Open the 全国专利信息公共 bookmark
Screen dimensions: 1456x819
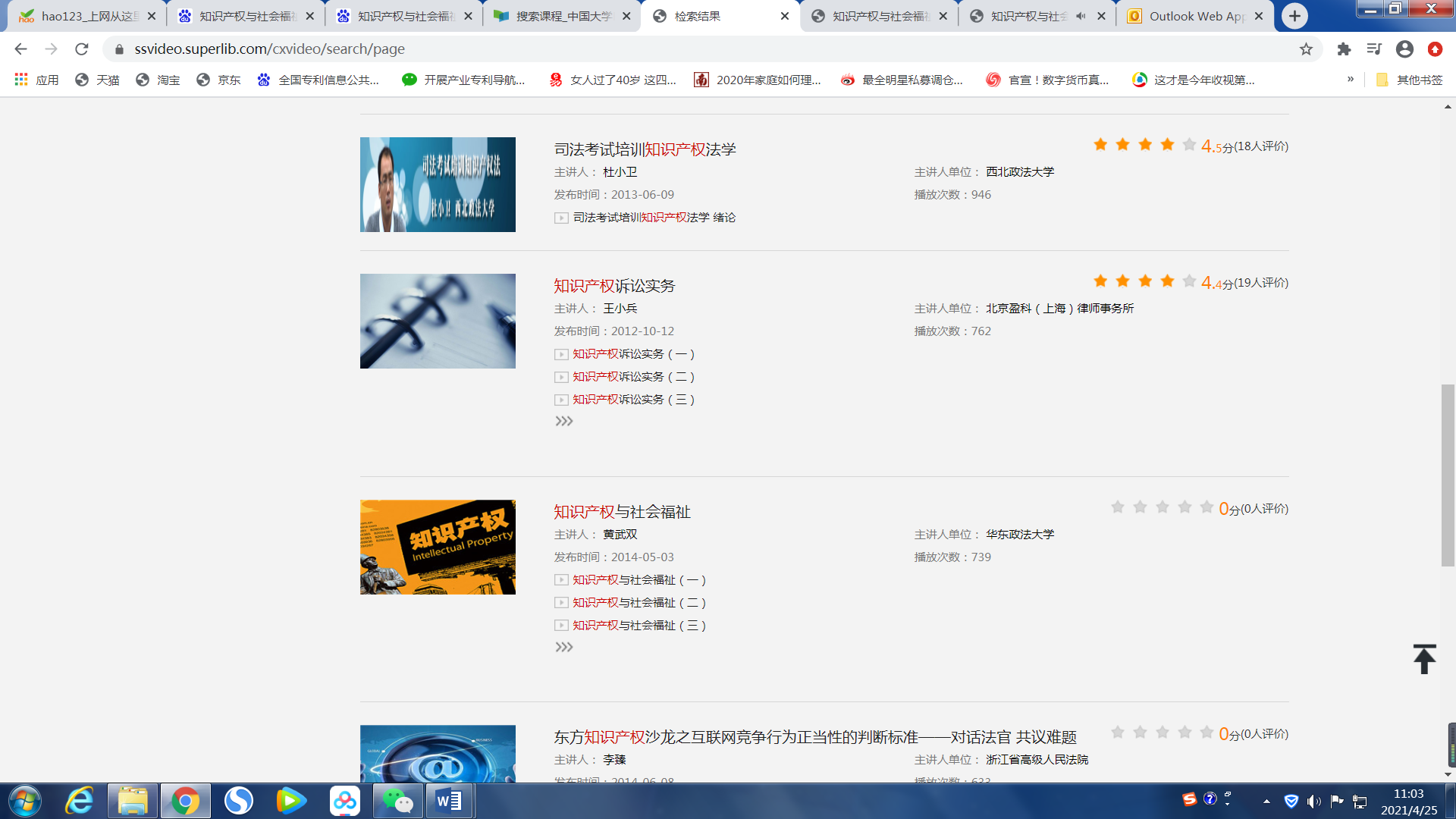318,80
